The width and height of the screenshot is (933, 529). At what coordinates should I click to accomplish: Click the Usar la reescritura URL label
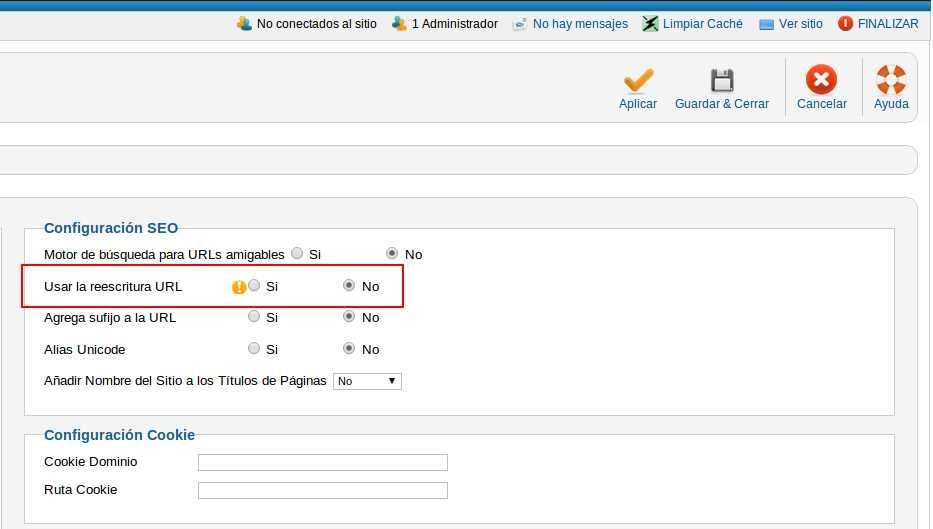[x=113, y=287]
